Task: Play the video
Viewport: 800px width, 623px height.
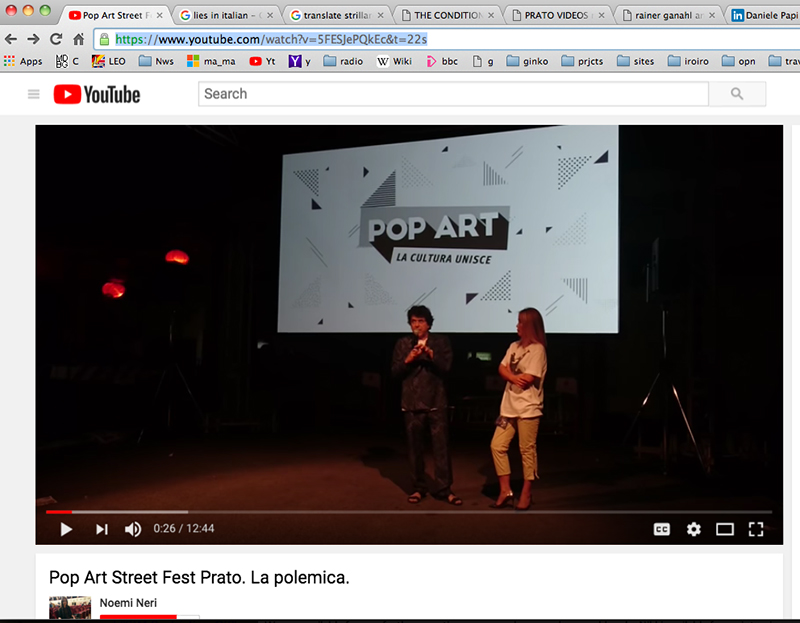Action: [66, 529]
